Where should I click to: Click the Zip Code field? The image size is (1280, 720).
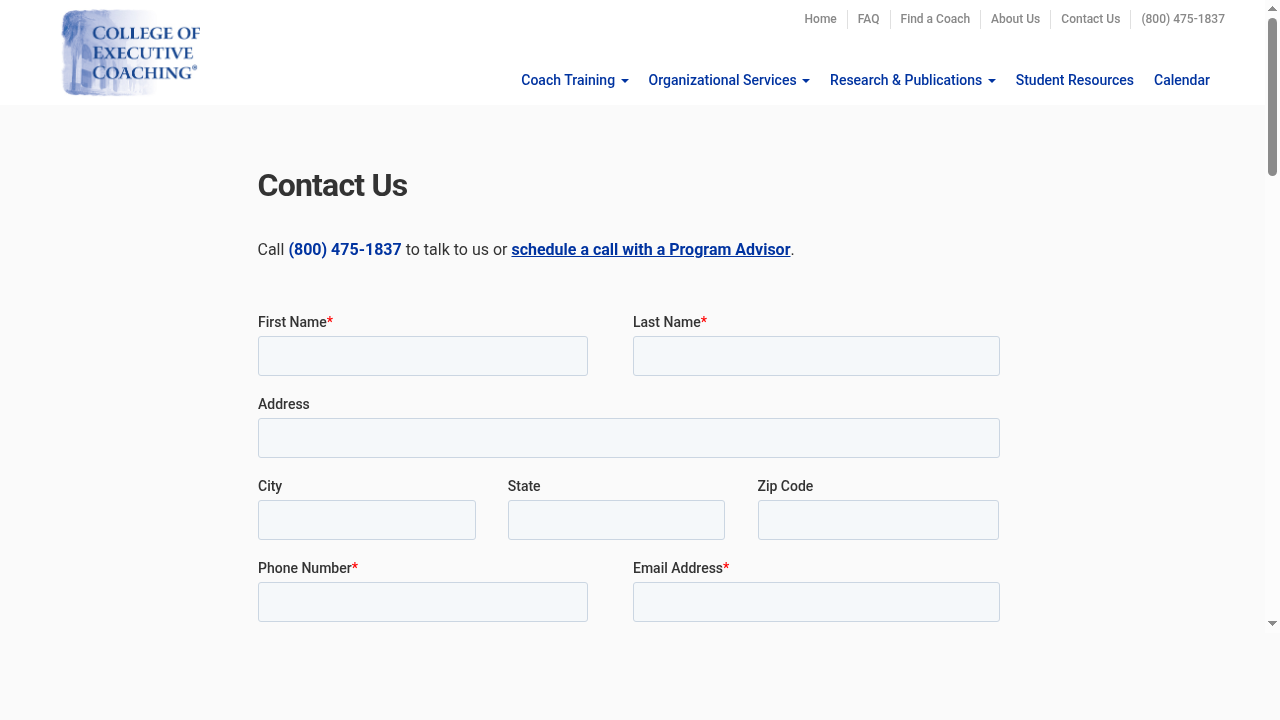coord(878,520)
